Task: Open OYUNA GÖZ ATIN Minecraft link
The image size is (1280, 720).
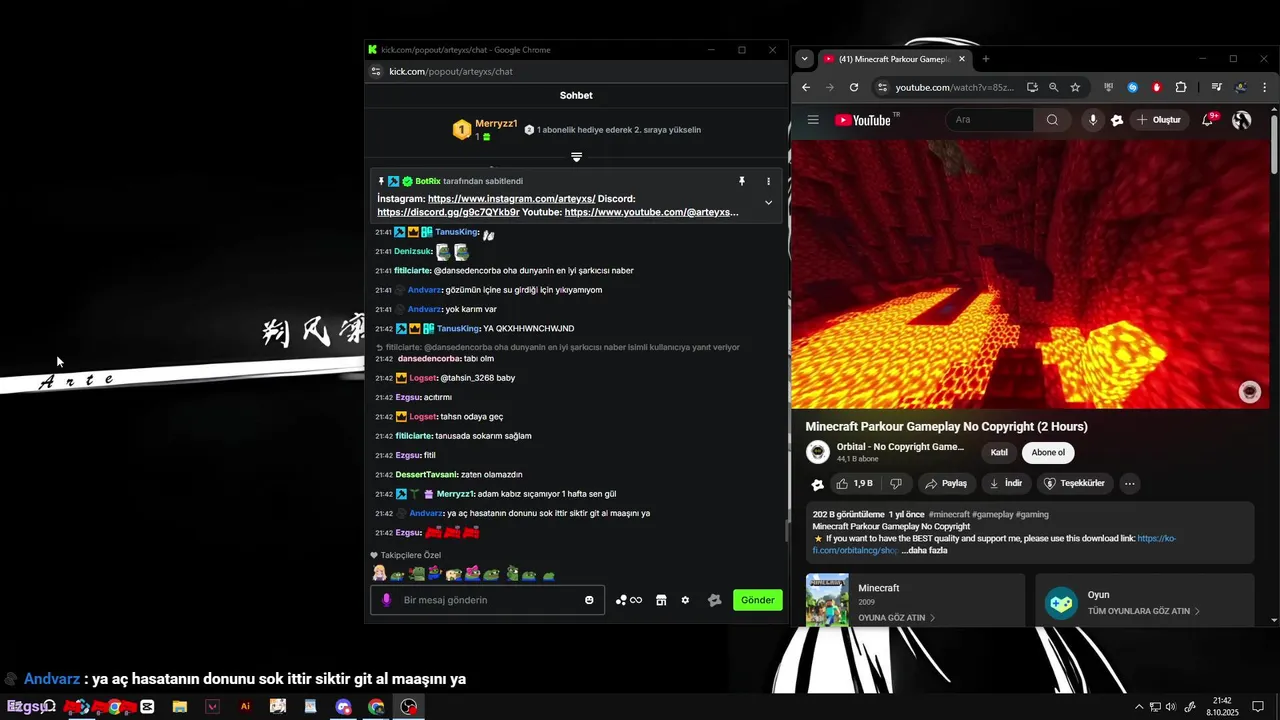Action: pyautogui.click(x=897, y=618)
